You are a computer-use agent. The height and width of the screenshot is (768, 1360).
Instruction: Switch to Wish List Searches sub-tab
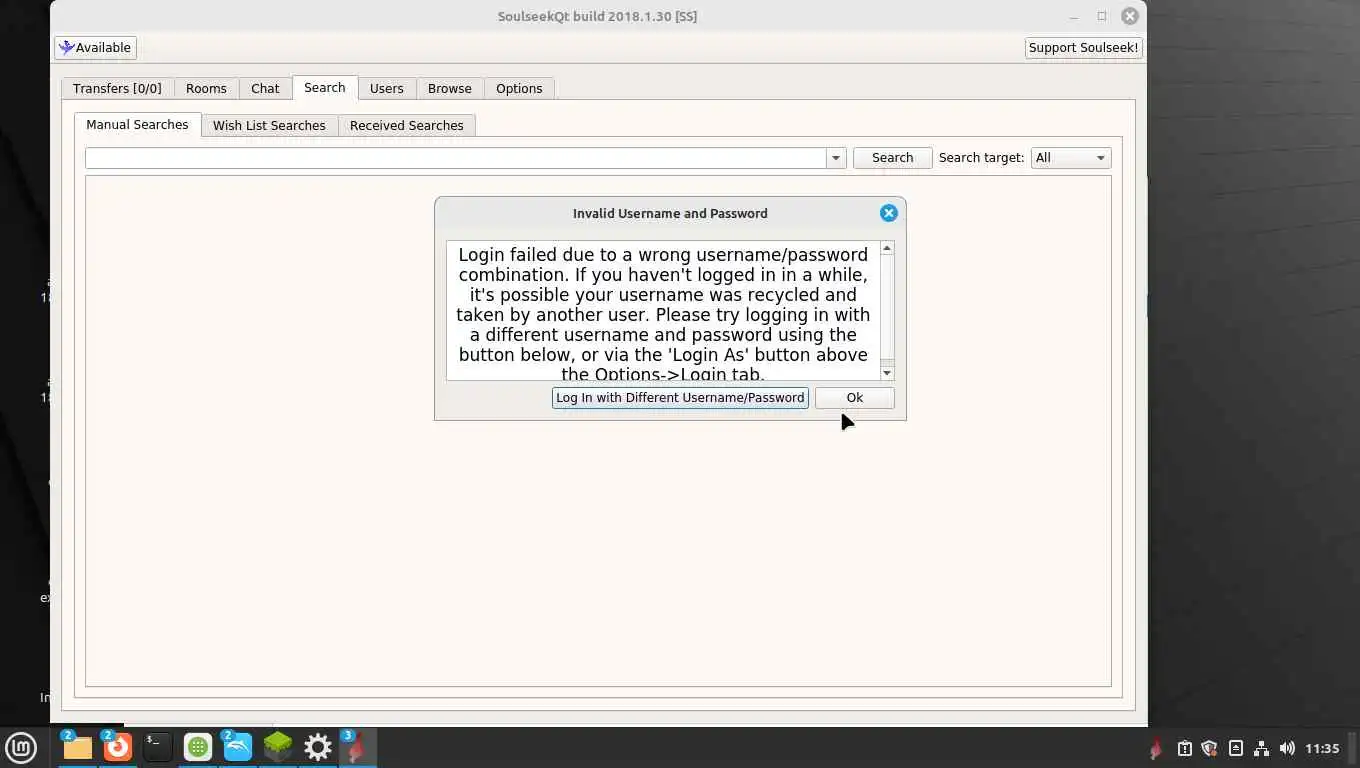click(269, 125)
